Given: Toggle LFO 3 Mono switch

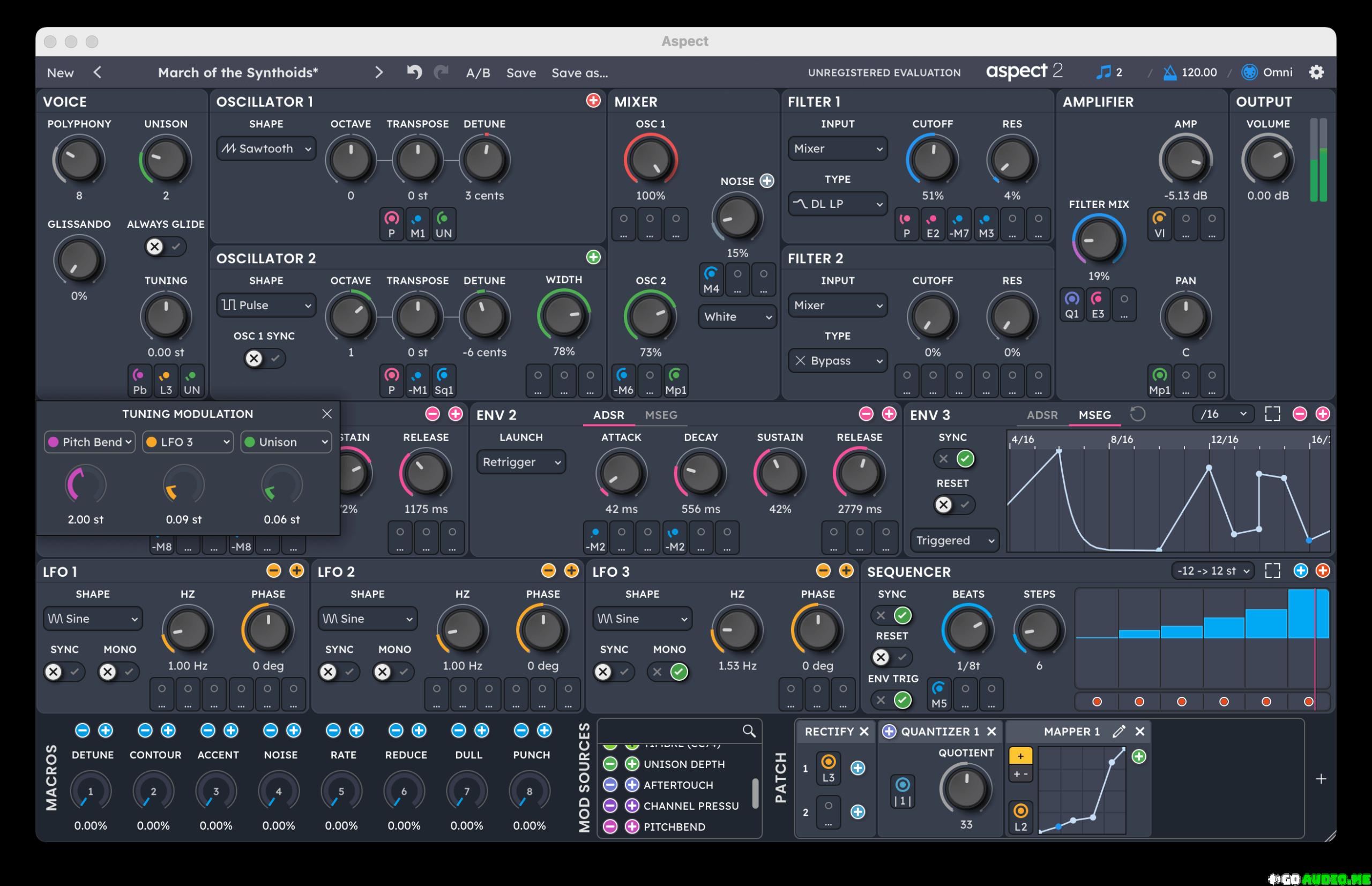Looking at the screenshot, I should [668, 672].
